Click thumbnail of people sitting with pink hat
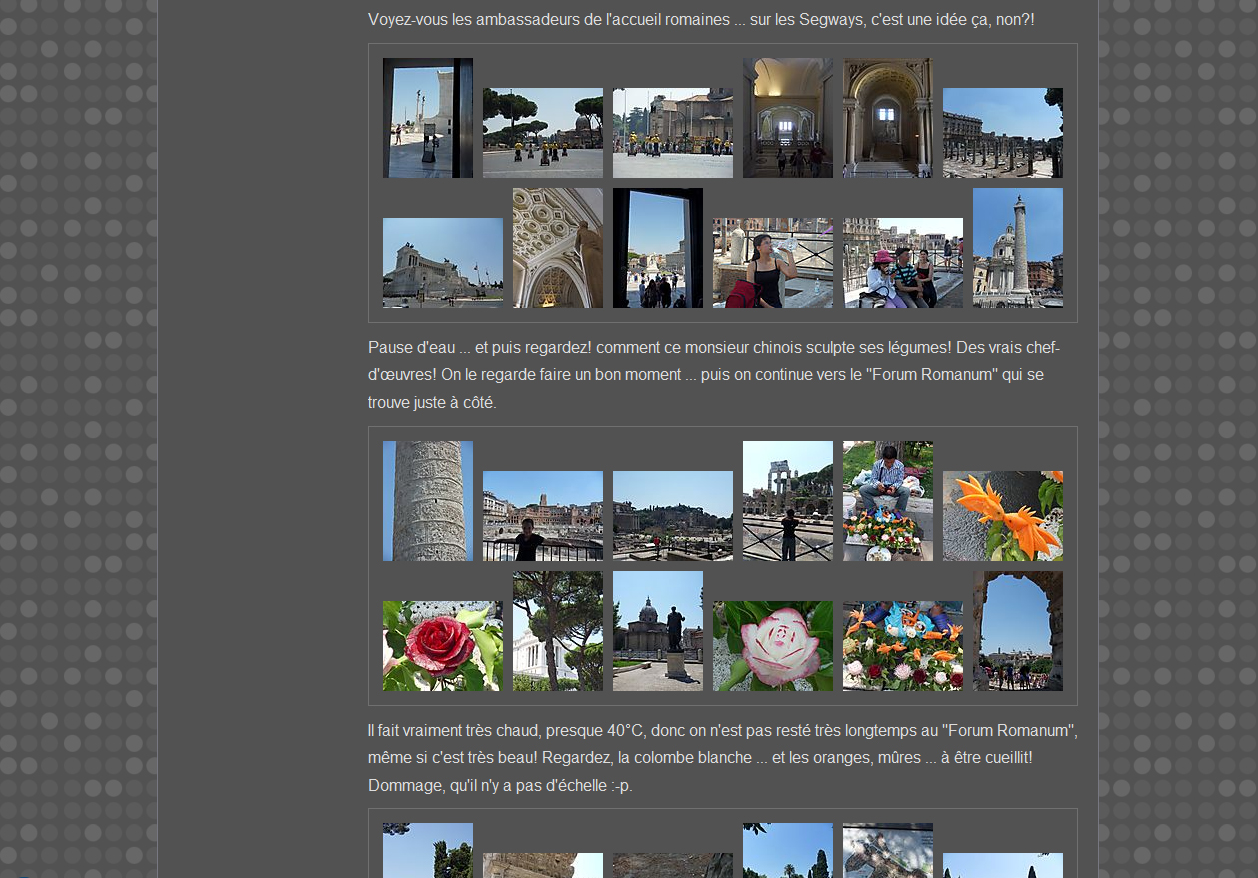1258x878 pixels. (x=902, y=263)
